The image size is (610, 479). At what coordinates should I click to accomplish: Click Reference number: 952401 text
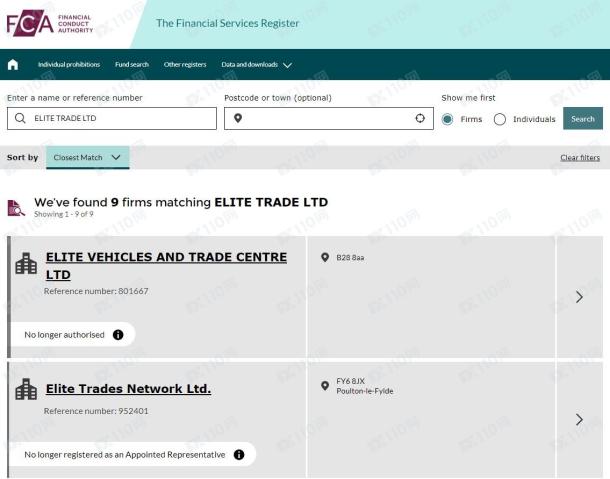pos(96,411)
